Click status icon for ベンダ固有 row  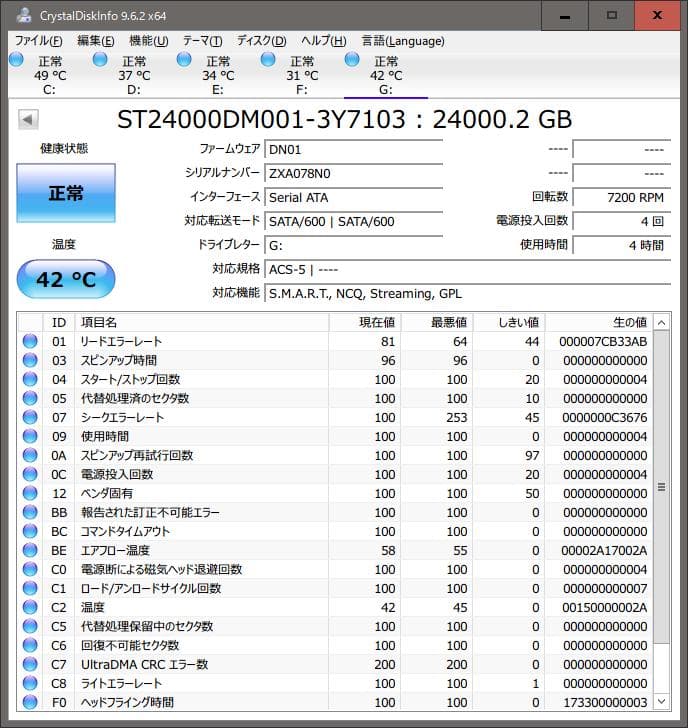(x=30, y=494)
